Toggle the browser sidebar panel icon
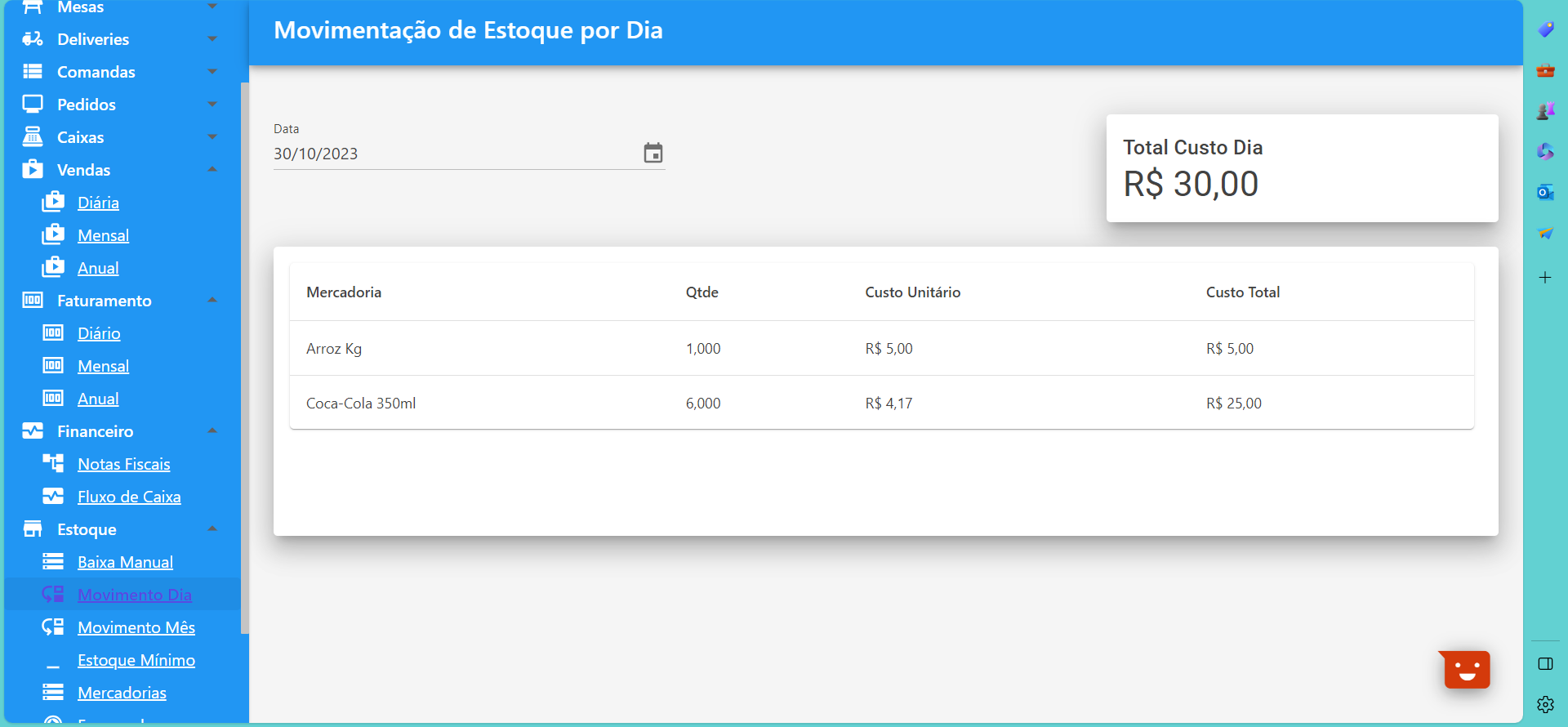The height and width of the screenshot is (727, 1568). point(1545,664)
